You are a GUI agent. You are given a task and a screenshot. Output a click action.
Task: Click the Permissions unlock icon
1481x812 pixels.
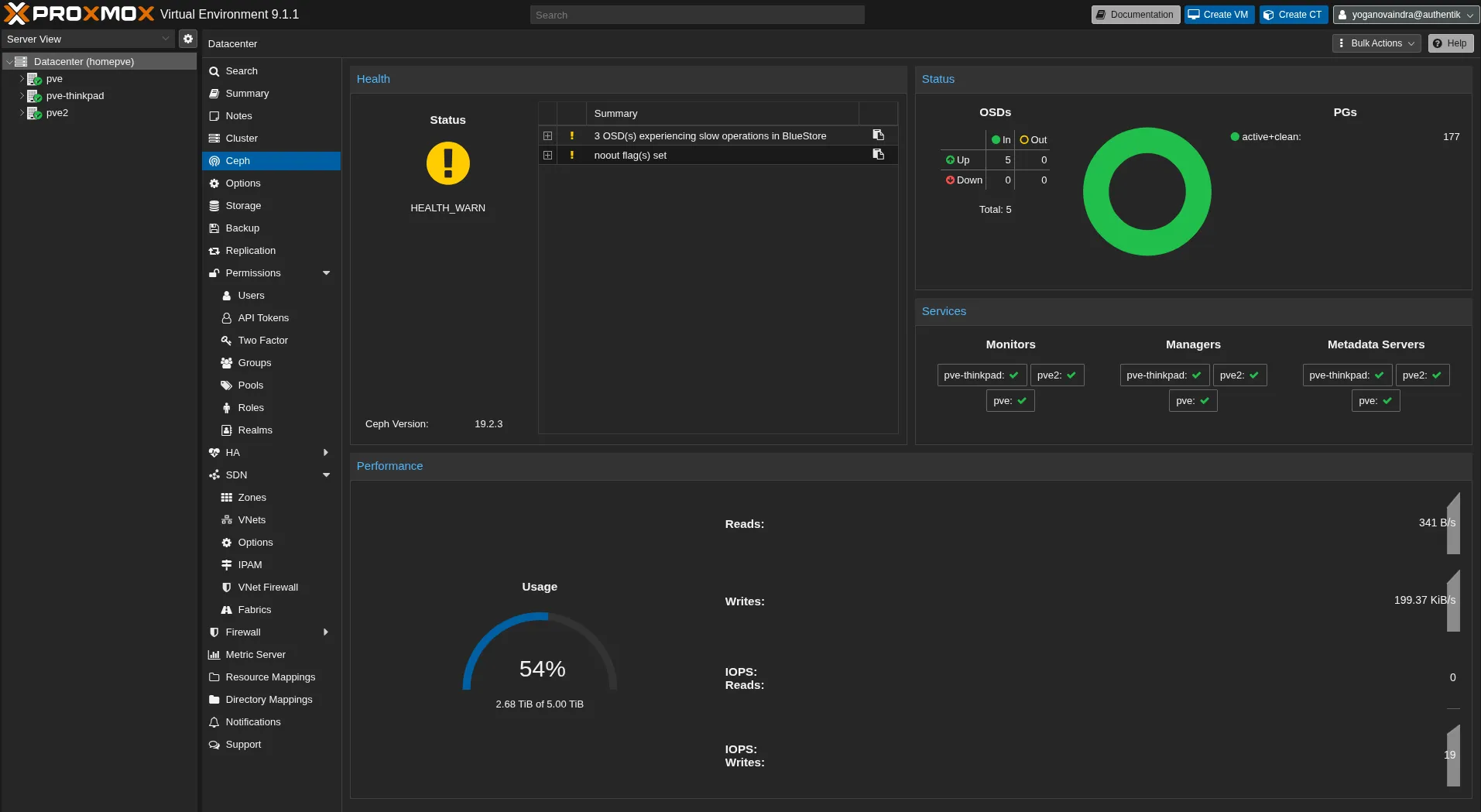[x=214, y=273]
